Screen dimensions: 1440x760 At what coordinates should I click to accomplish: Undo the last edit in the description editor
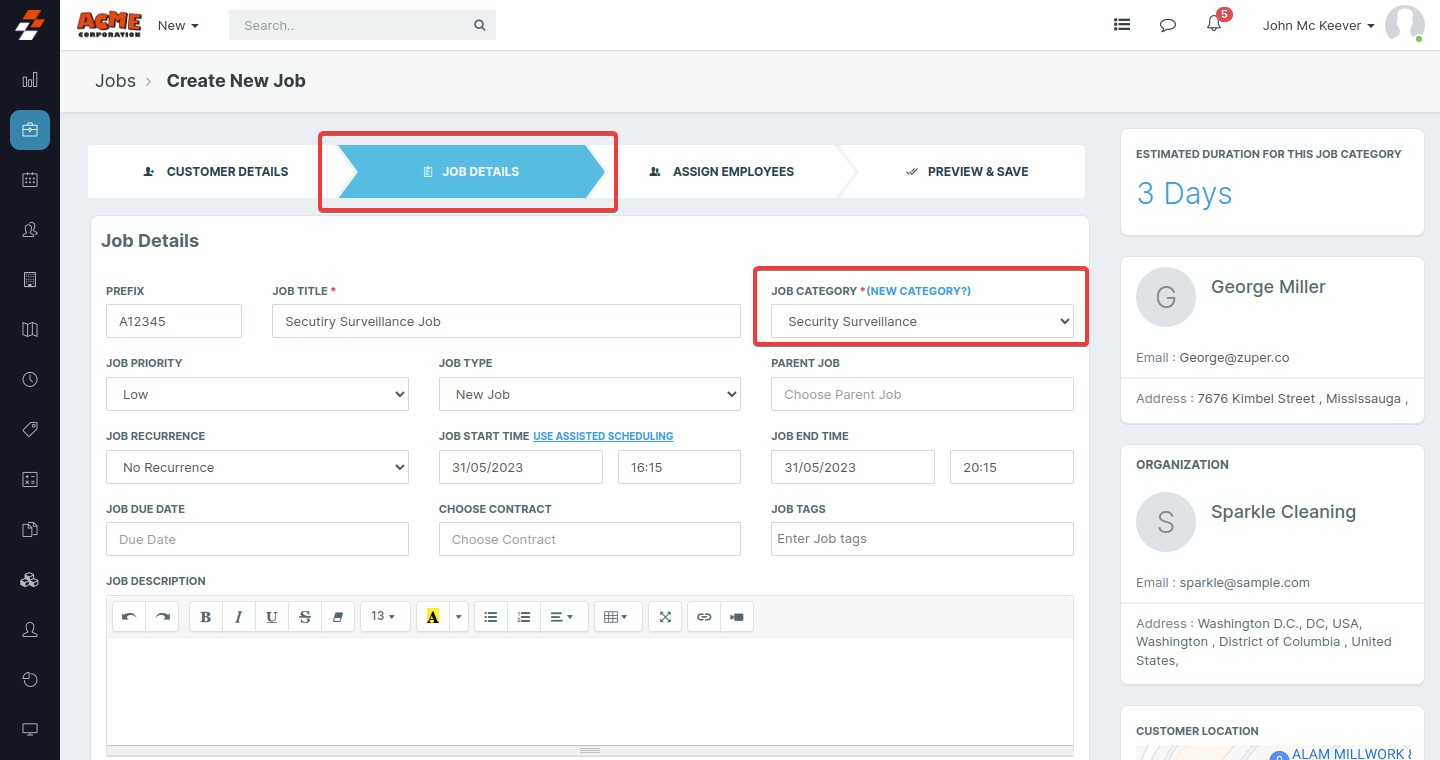pos(129,617)
